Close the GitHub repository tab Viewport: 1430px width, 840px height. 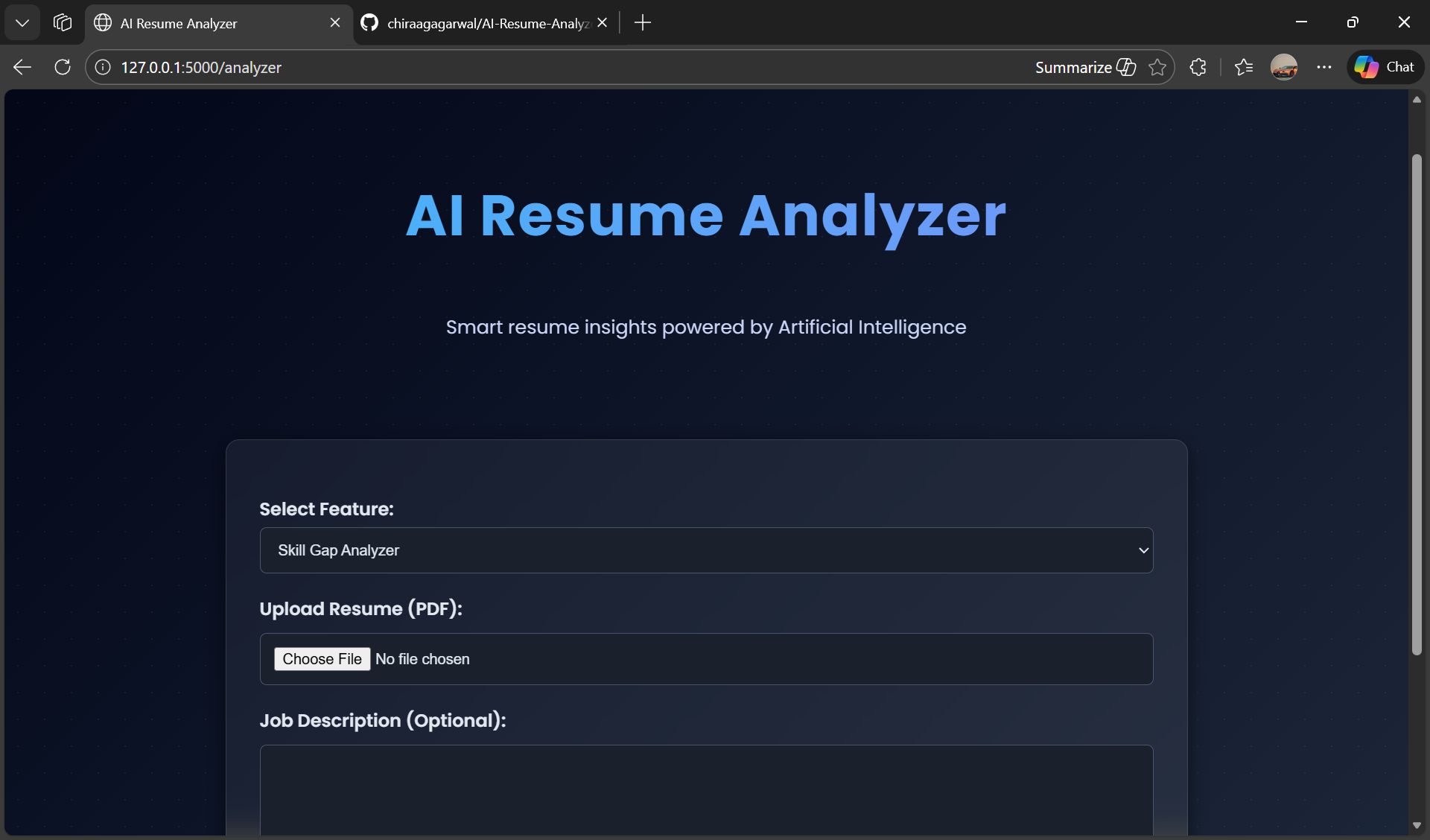tap(602, 22)
